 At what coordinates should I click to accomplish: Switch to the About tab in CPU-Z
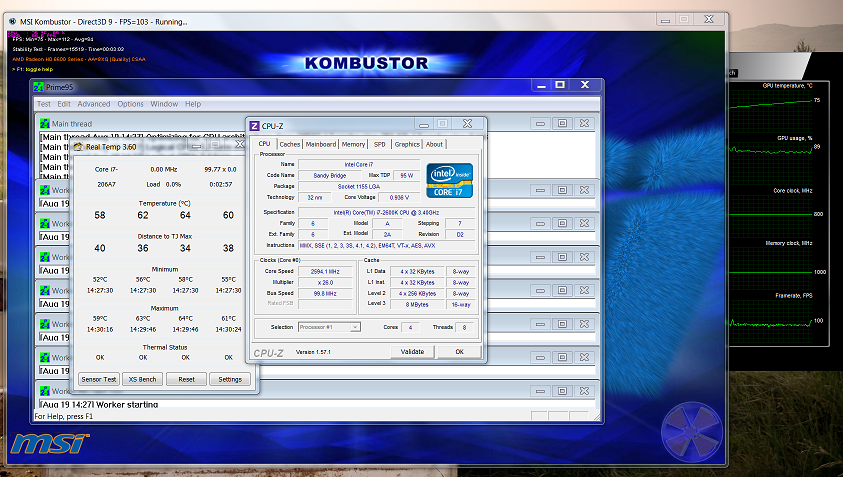point(434,144)
